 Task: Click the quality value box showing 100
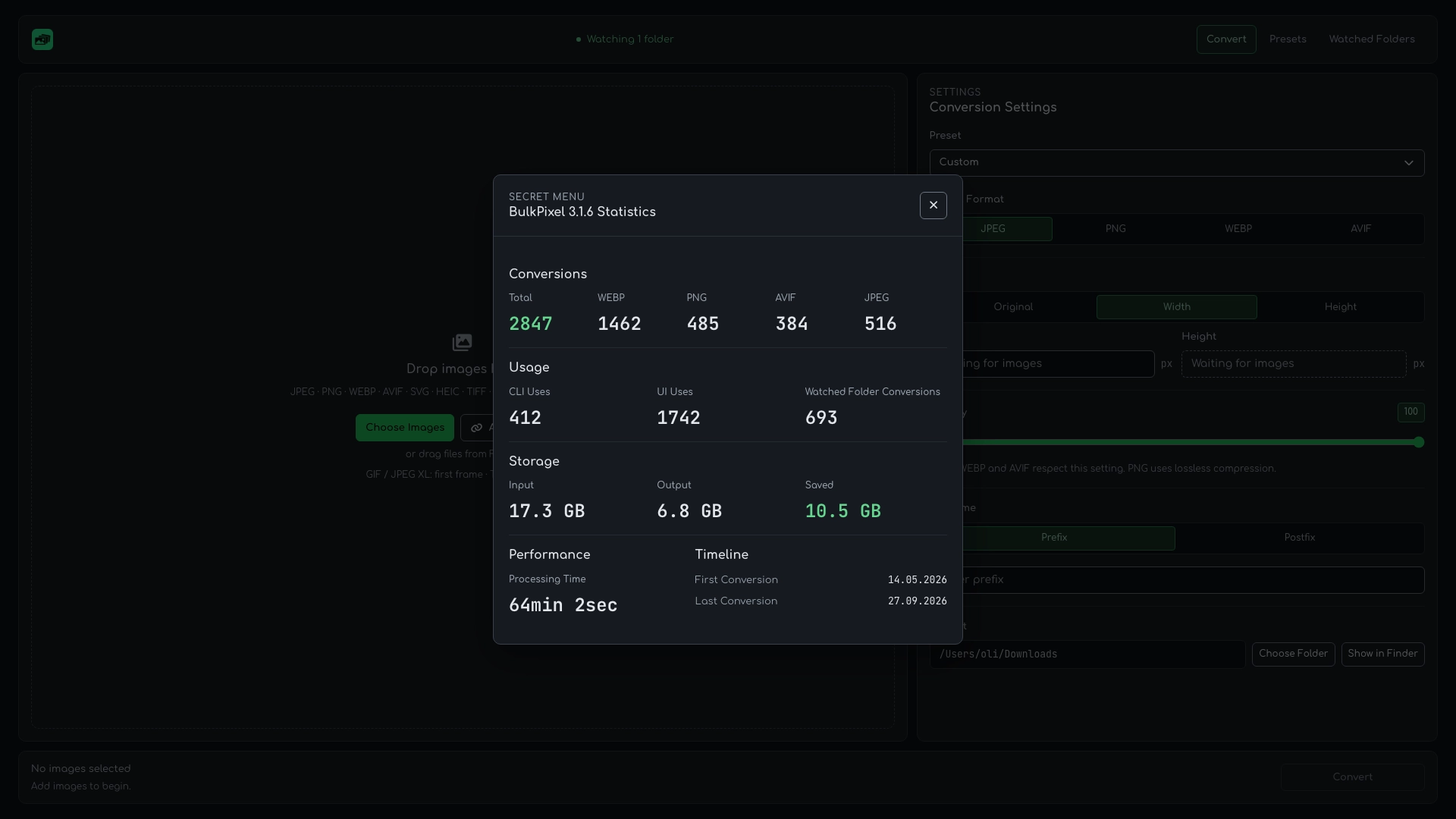tap(1410, 412)
